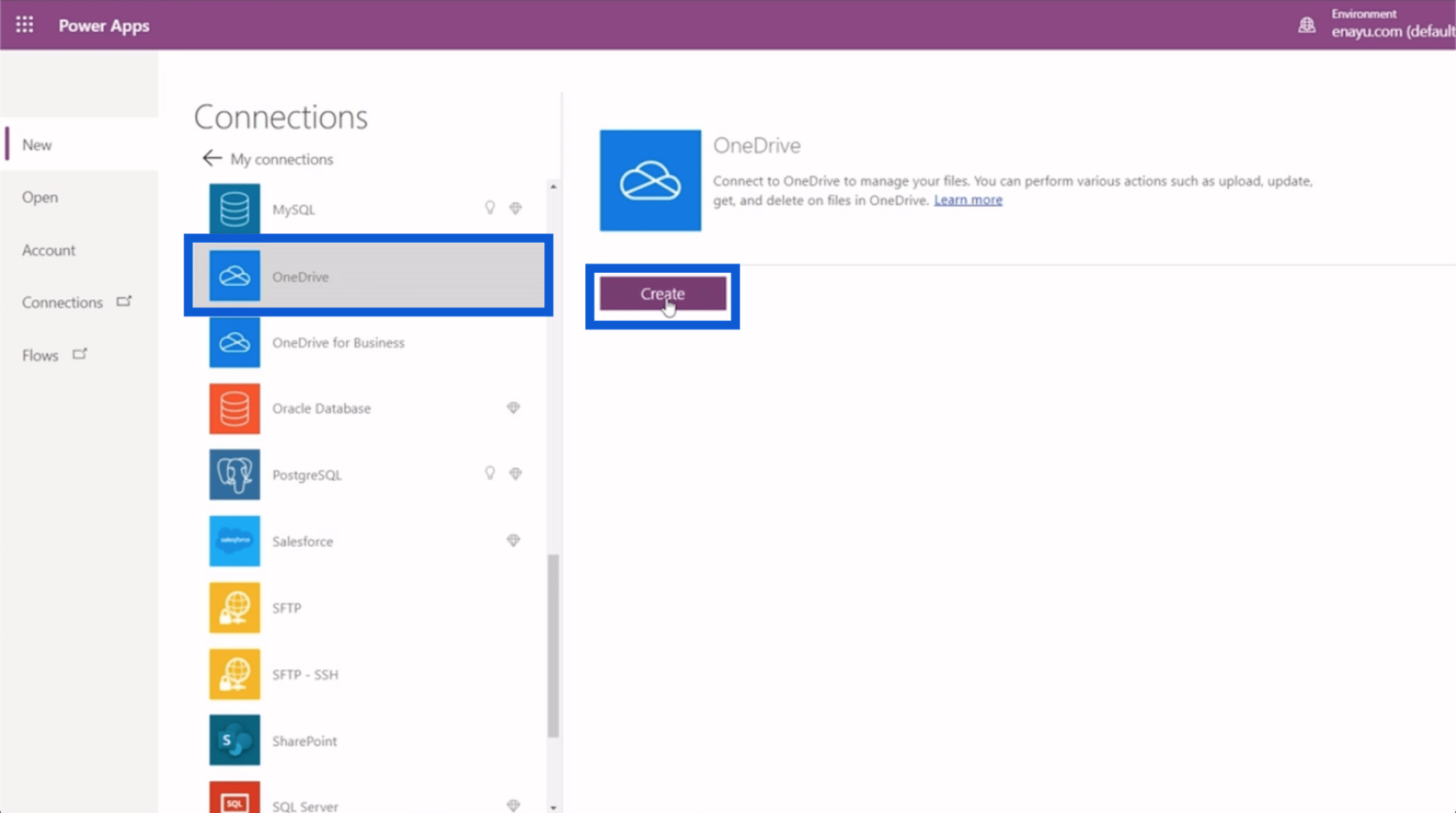Click Salesforce premium diamond icon
1456x813 pixels.
513,540
